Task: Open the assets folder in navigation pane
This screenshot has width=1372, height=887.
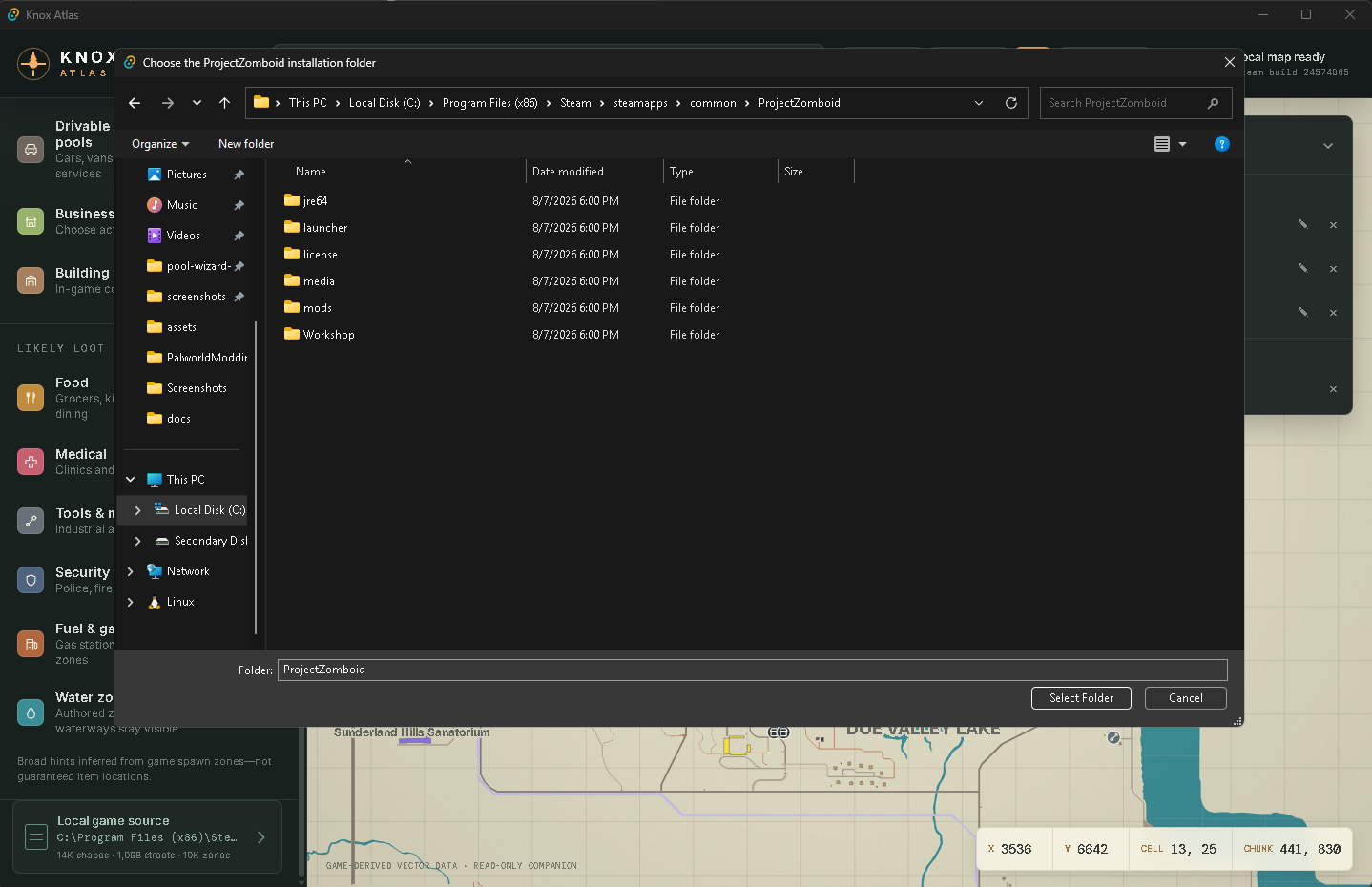Action: coord(181,327)
